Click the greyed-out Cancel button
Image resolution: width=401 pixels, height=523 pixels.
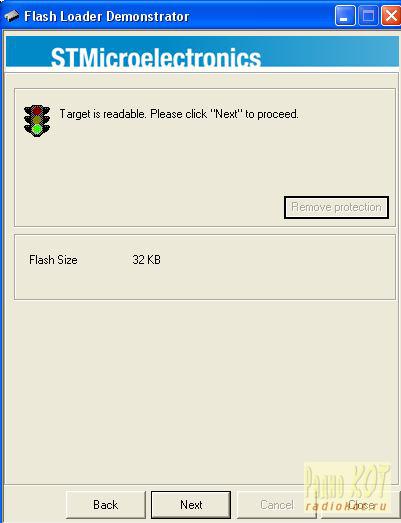click(x=277, y=505)
